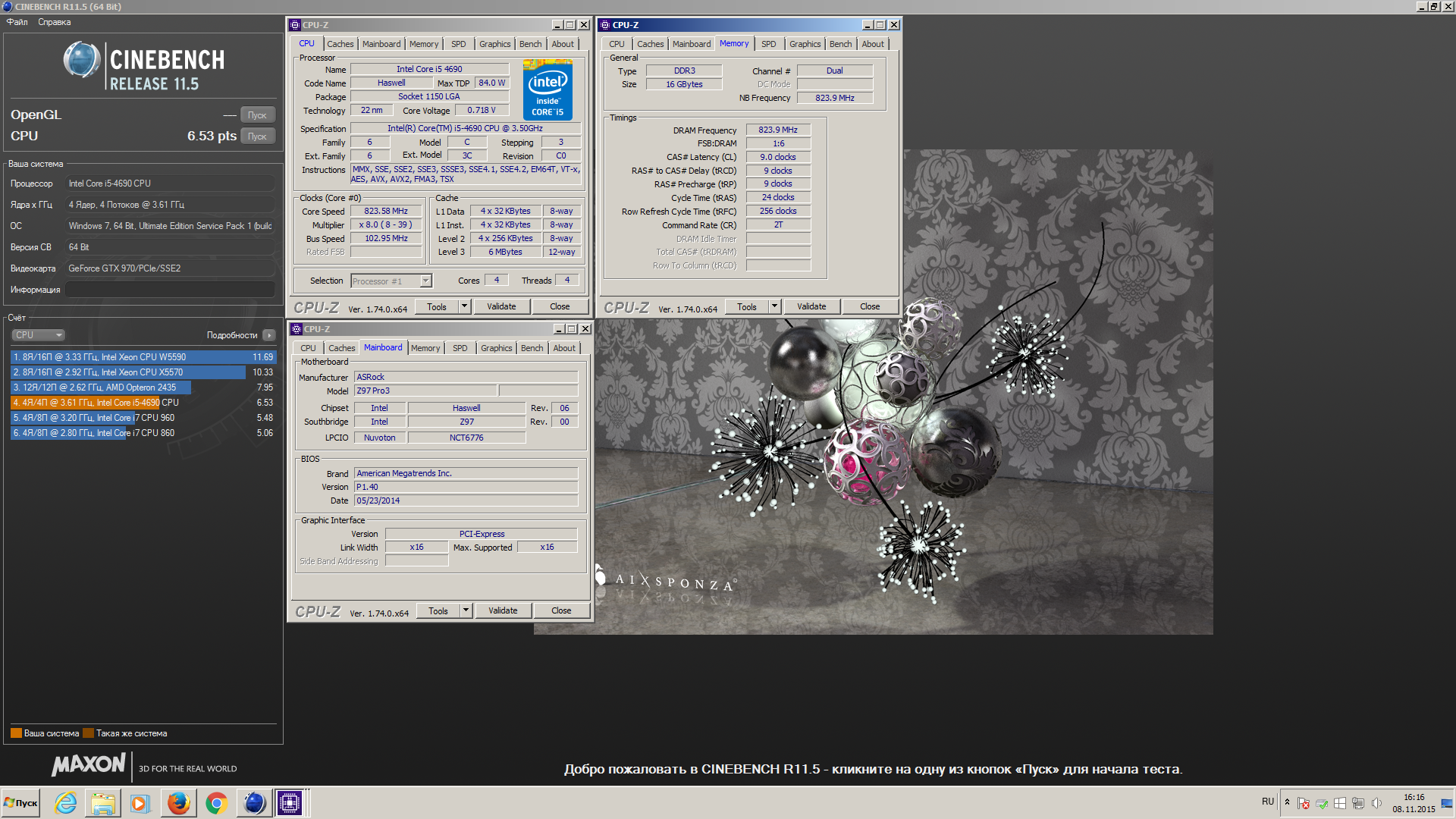Click the Cinebench logo sphere icon
This screenshot has height=819, width=1456.
82,60
